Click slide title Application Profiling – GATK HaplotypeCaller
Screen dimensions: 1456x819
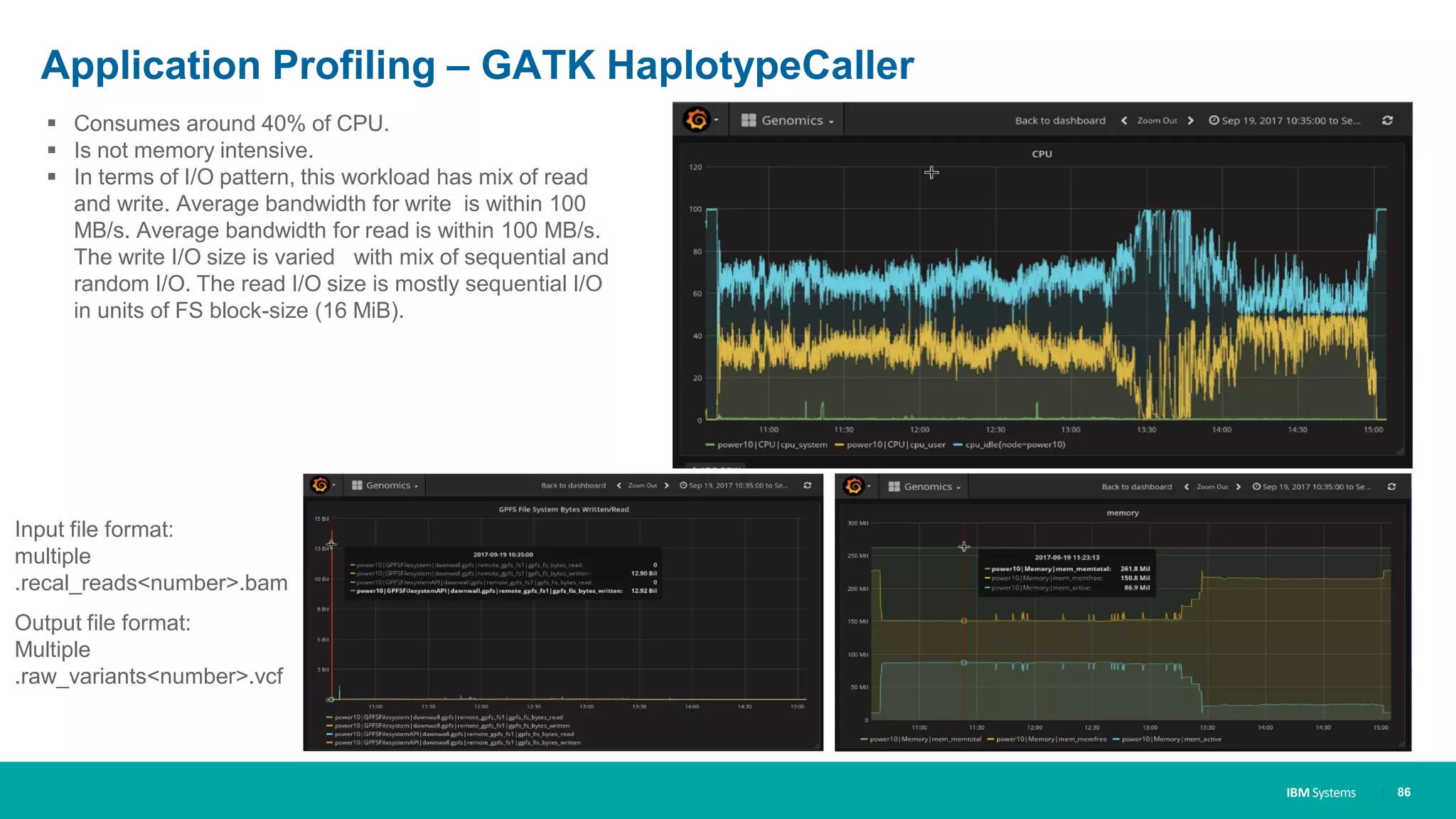[x=477, y=66]
